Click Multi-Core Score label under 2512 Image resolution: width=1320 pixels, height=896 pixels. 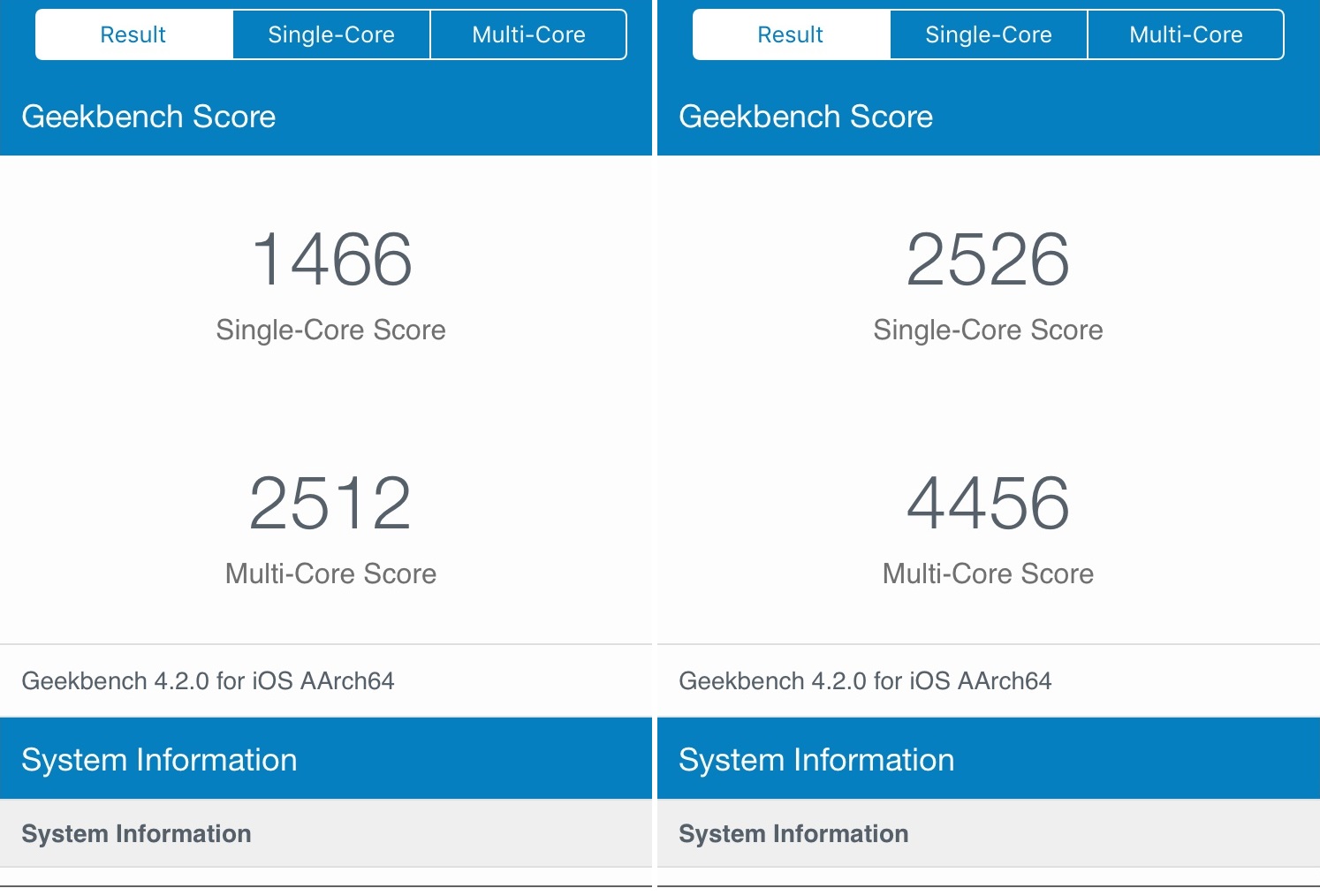click(330, 573)
